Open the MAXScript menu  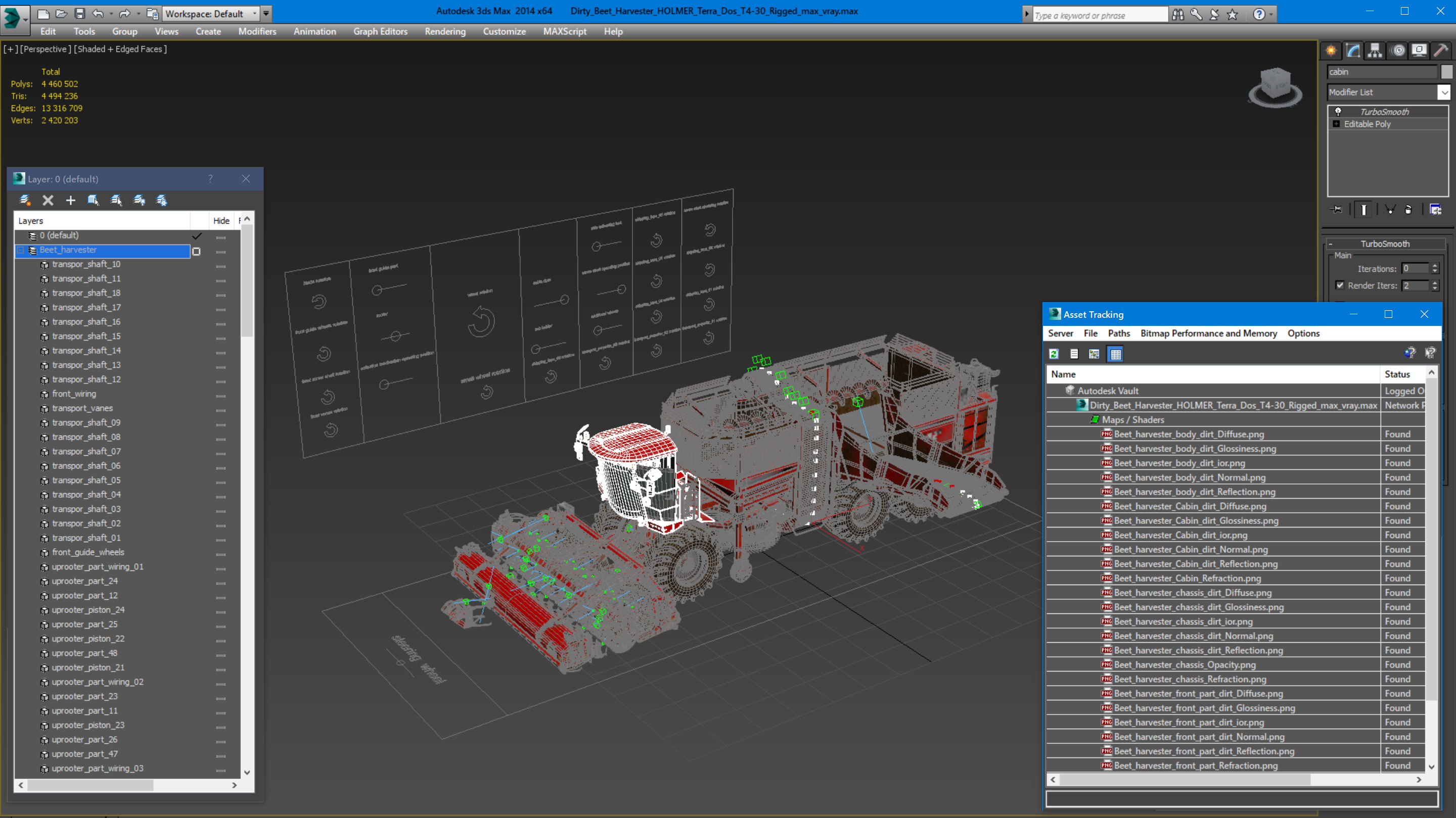565,32
